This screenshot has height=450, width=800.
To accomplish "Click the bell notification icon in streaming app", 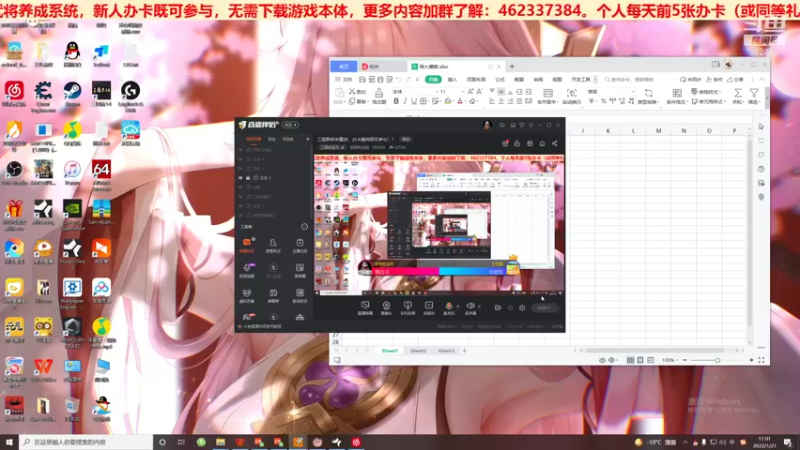I will click(x=542, y=144).
